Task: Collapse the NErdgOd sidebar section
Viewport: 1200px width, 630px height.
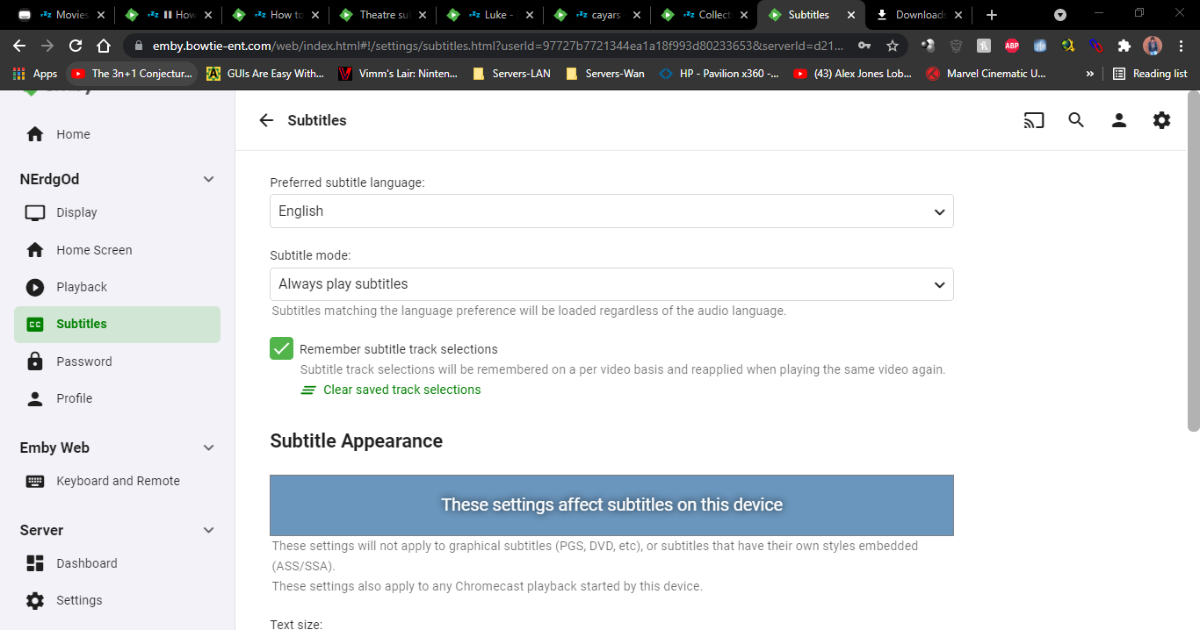Action: pyautogui.click(x=208, y=179)
